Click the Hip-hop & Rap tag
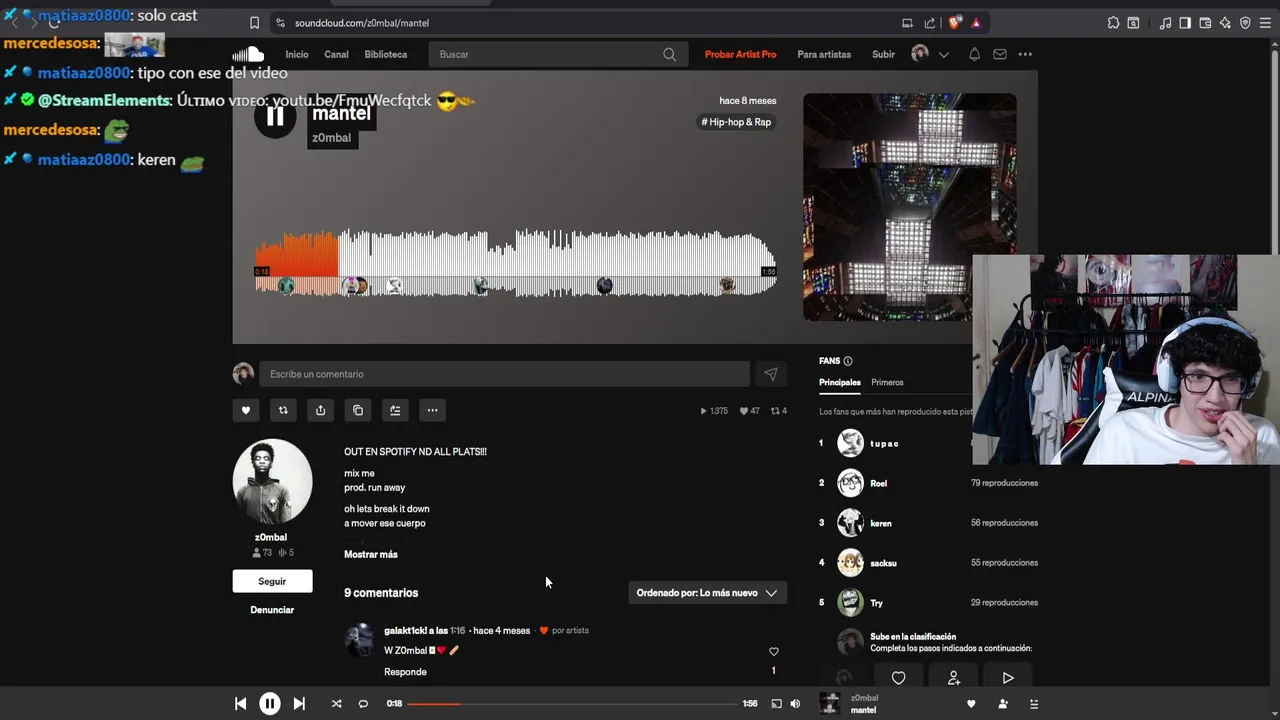The width and height of the screenshot is (1280, 720). click(736, 122)
